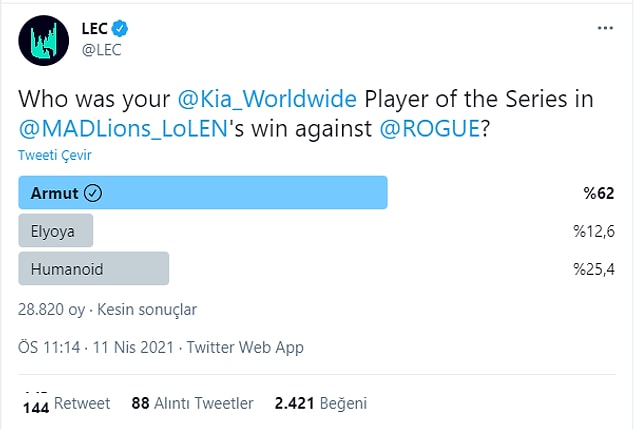Click the Twitter Web App source link
Screen dimensions: 635x429
pos(245,348)
